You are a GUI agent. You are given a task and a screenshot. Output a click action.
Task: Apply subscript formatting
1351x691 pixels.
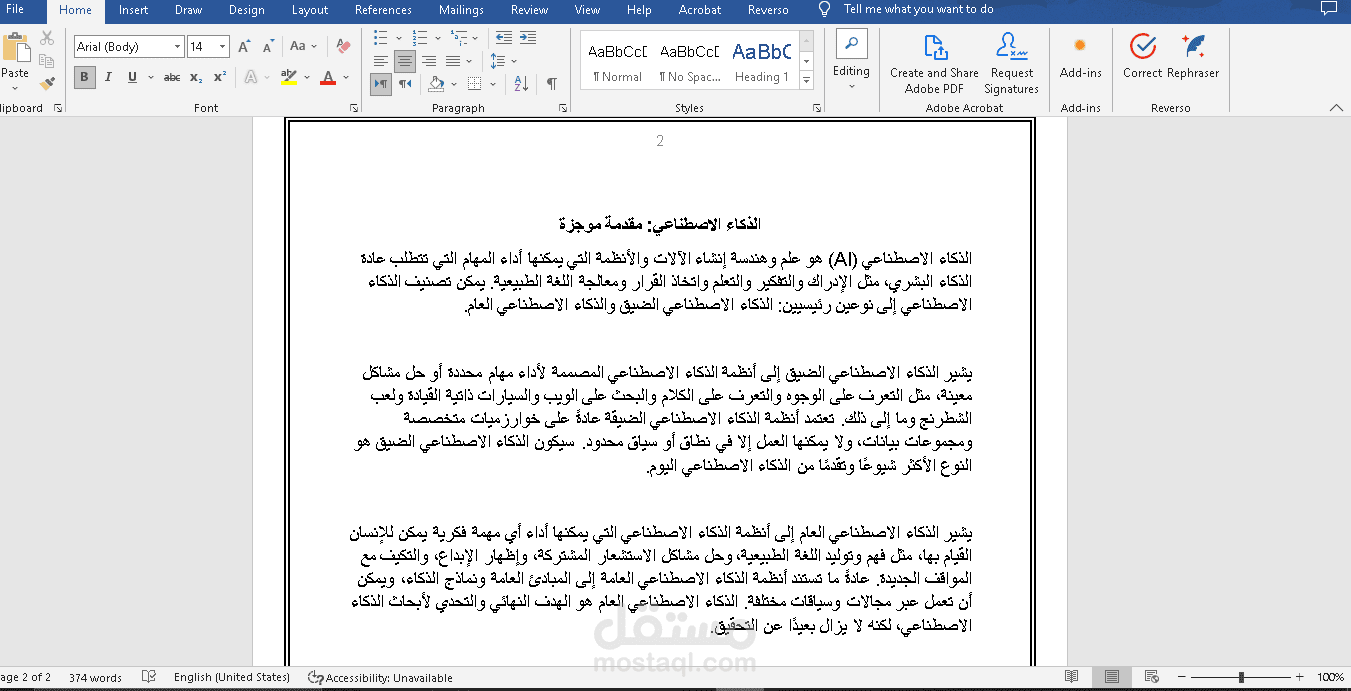196,77
